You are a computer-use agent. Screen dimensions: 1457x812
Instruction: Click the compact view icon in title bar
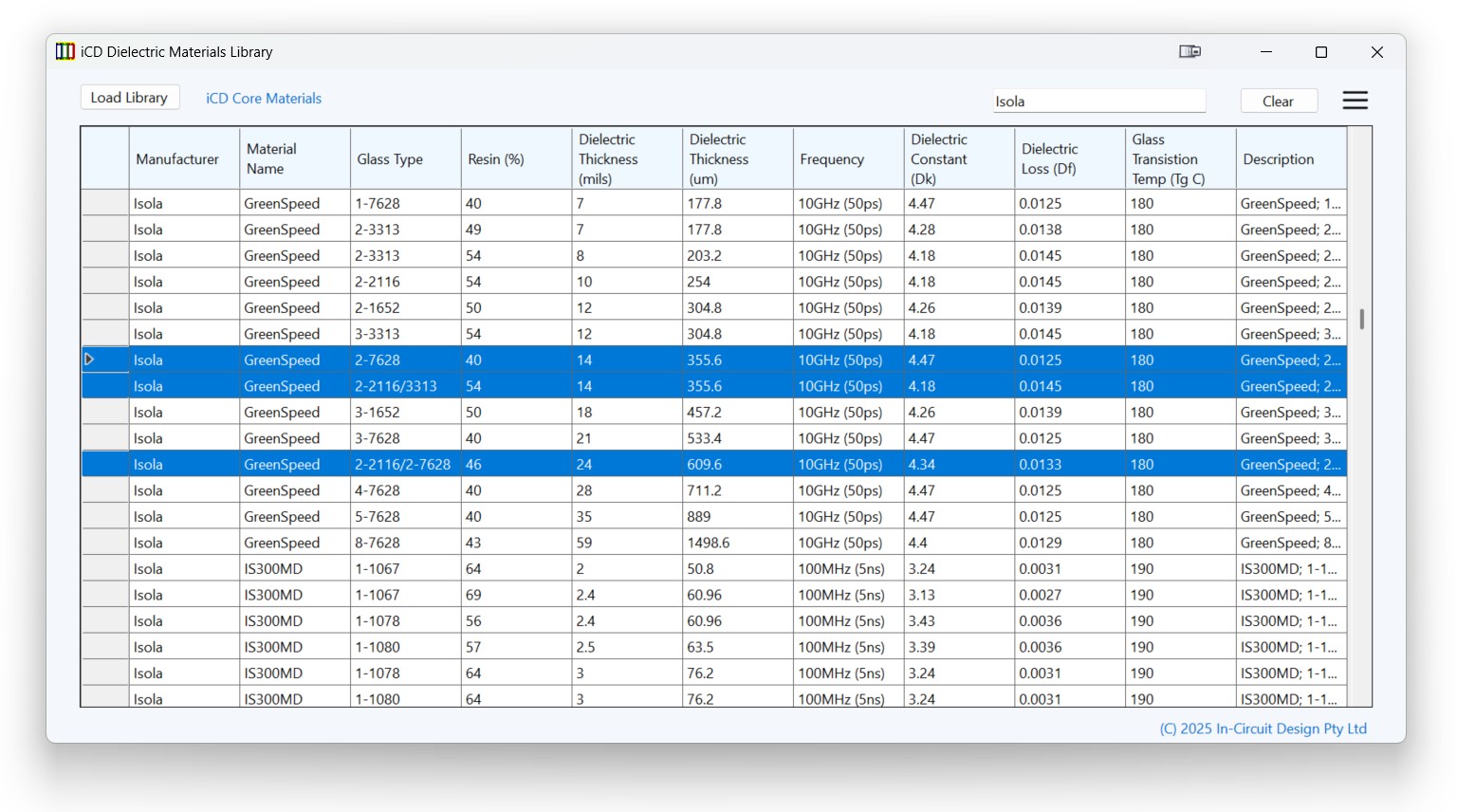(1190, 51)
